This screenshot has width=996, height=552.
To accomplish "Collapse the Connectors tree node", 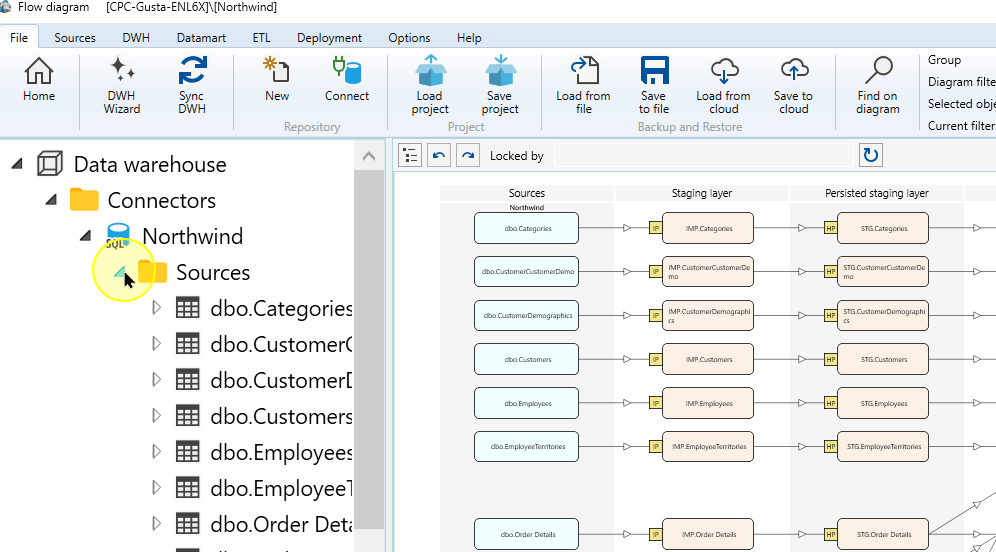I will tap(51, 201).
